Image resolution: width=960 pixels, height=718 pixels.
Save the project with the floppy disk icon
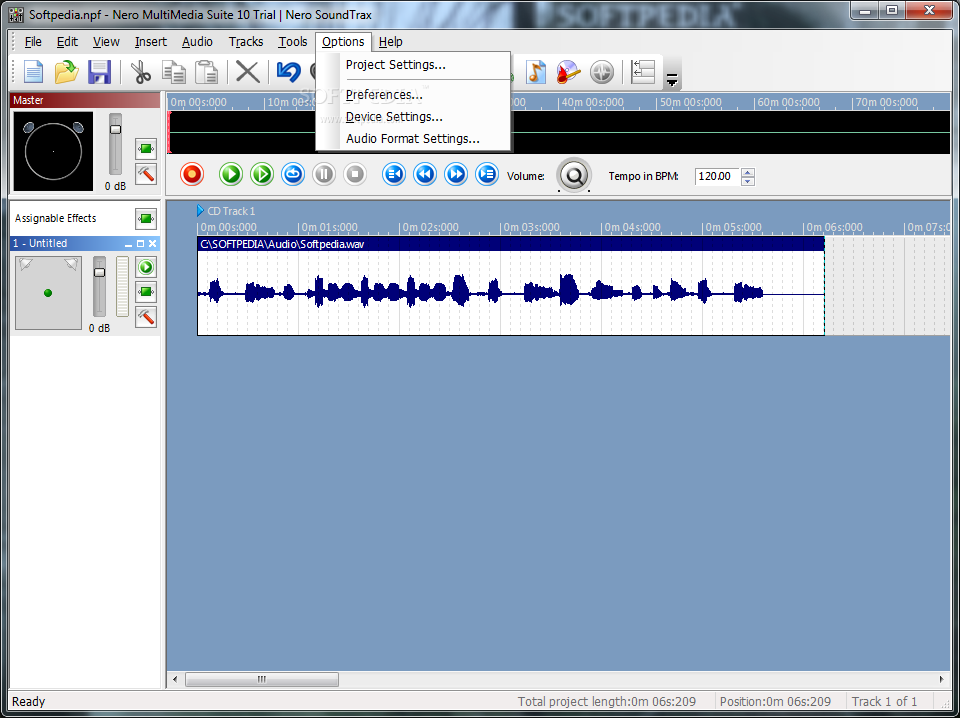99,72
